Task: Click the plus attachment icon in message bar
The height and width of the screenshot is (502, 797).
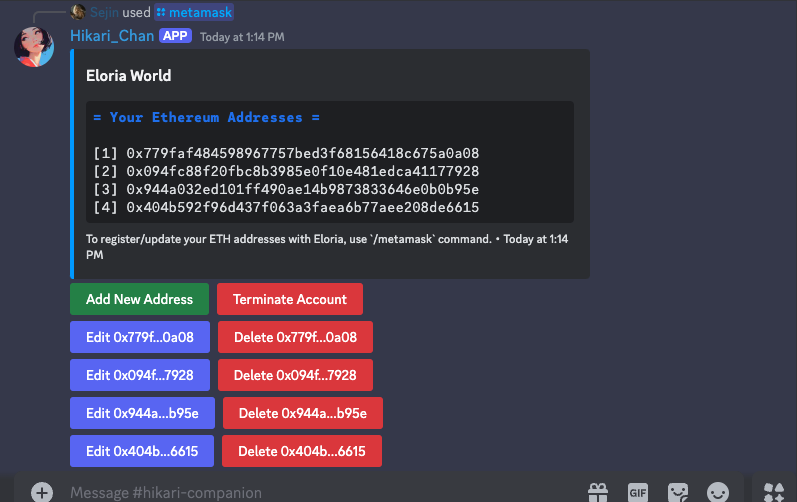Action: point(42,492)
